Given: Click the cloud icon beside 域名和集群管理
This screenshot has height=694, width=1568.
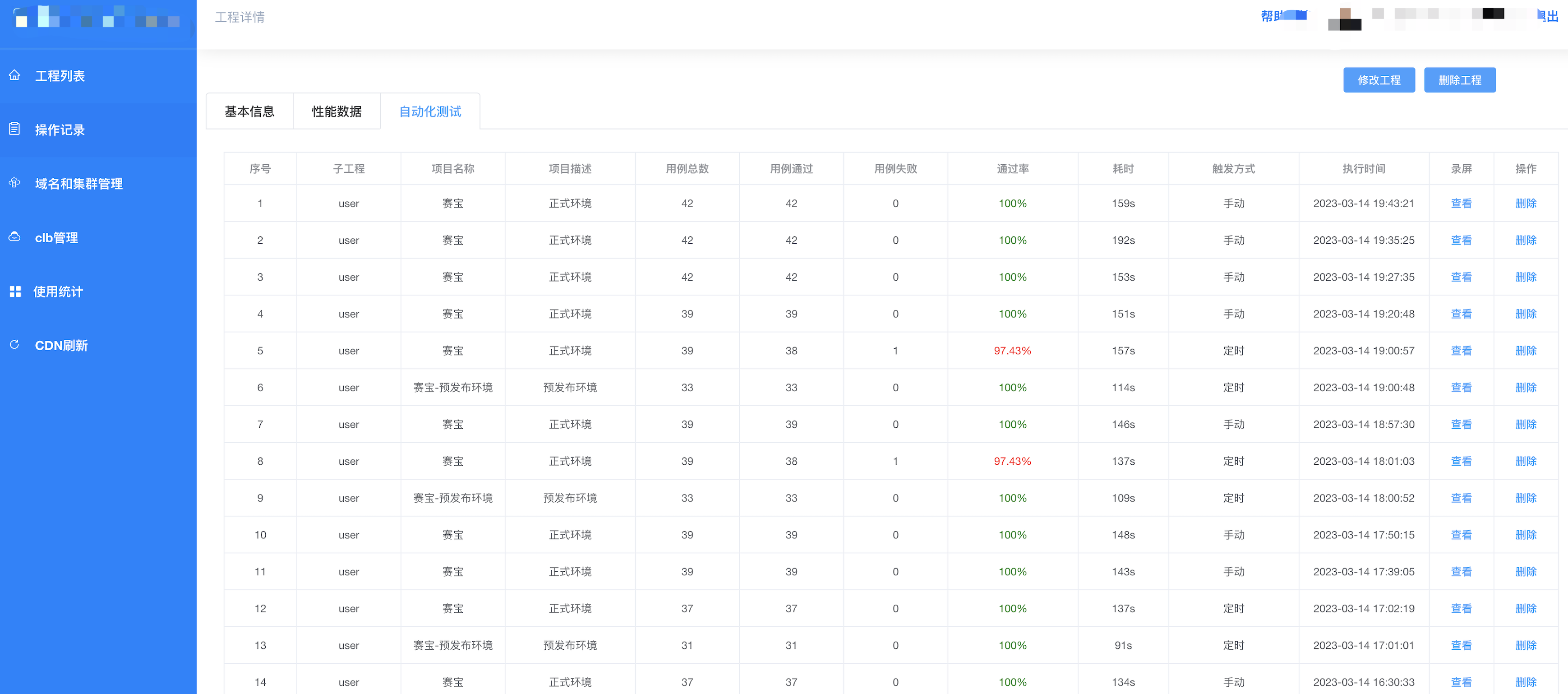Looking at the screenshot, I should coord(14,183).
